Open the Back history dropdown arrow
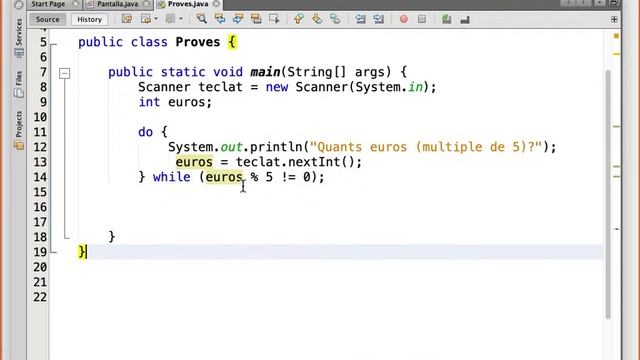 (x=156, y=19)
